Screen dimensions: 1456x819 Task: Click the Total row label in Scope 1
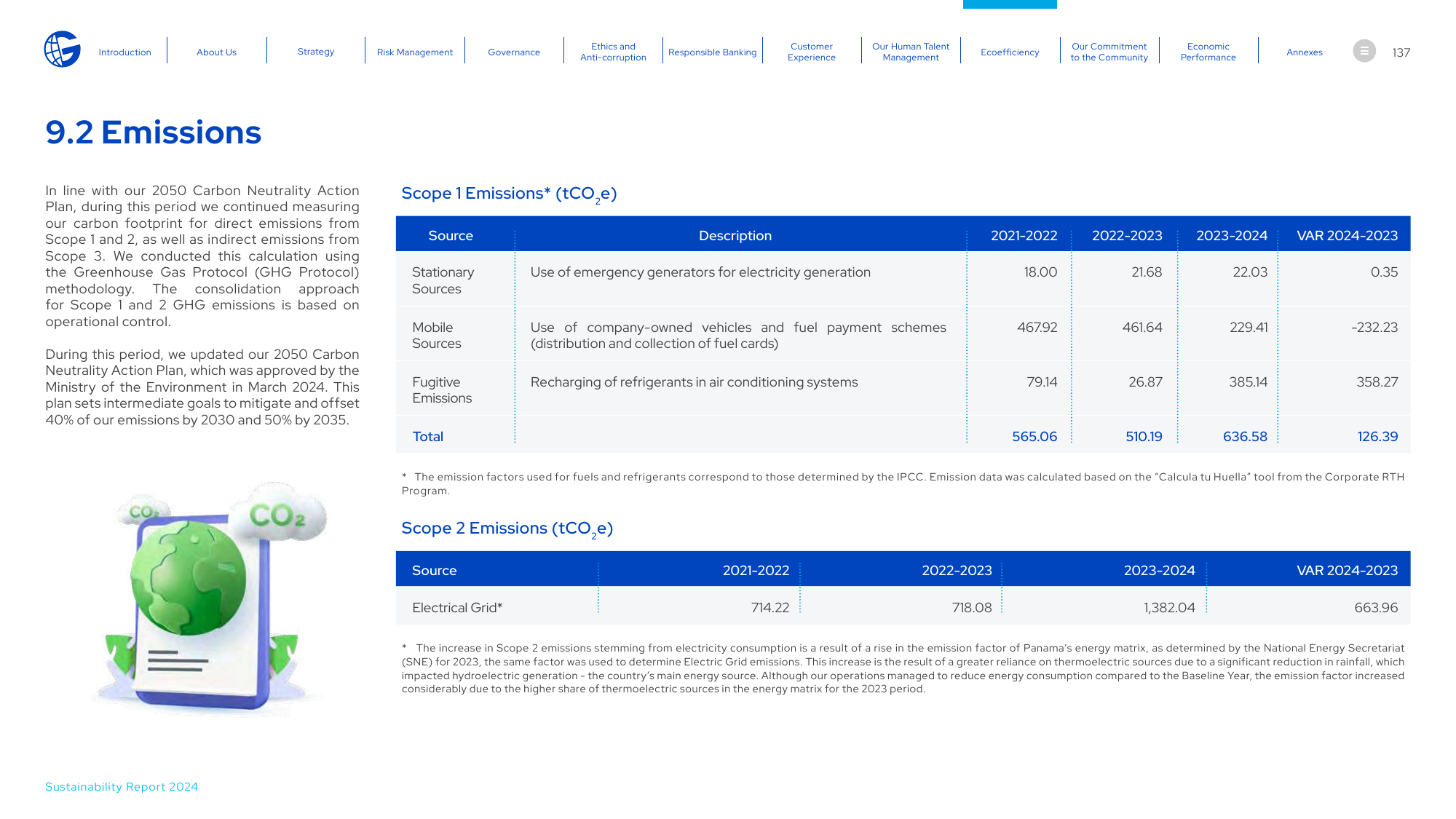point(427,437)
